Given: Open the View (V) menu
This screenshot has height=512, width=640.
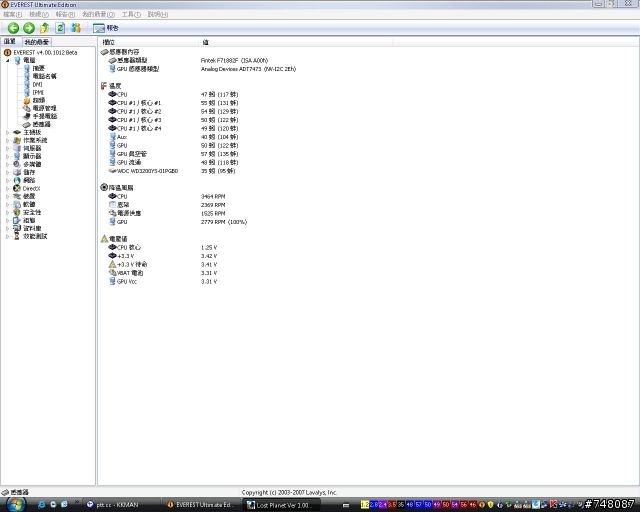Looking at the screenshot, I should click(x=39, y=14).
